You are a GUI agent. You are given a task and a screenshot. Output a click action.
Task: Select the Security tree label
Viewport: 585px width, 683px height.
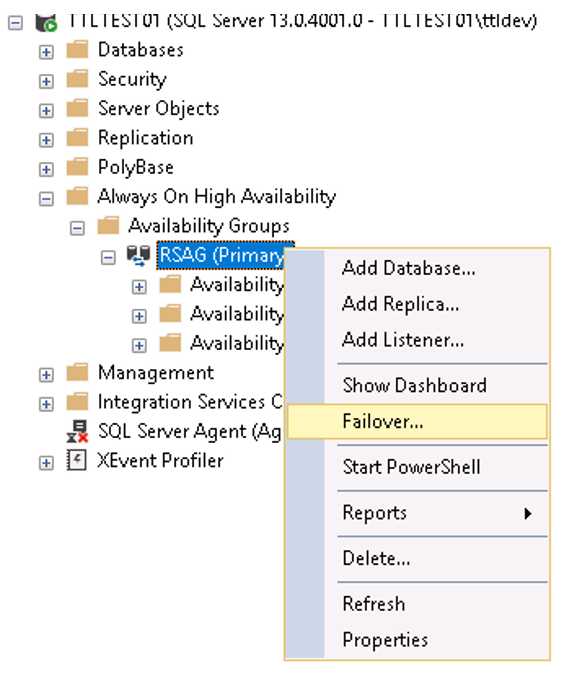click(132, 79)
